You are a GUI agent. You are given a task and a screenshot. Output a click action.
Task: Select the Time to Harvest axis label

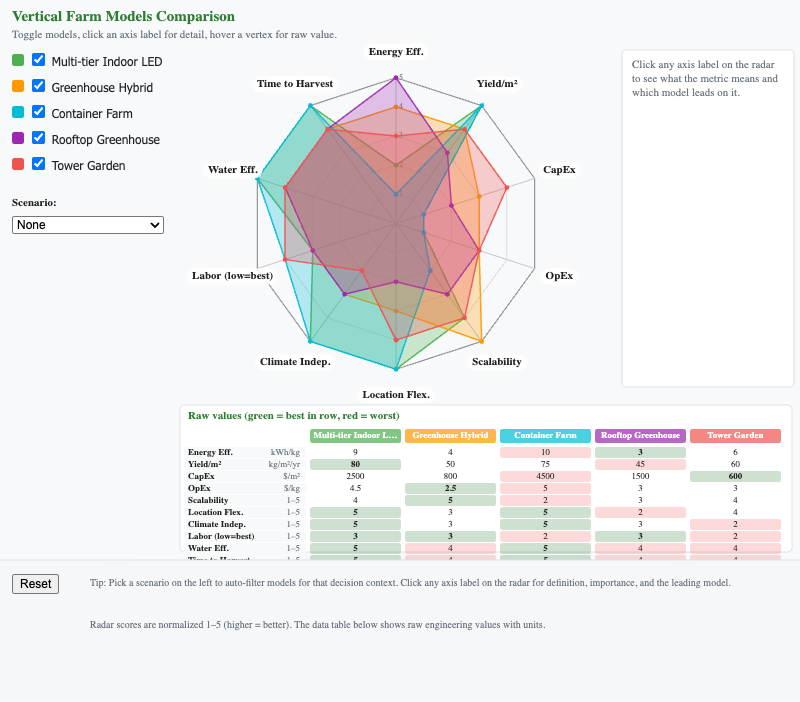(x=295, y=84)
